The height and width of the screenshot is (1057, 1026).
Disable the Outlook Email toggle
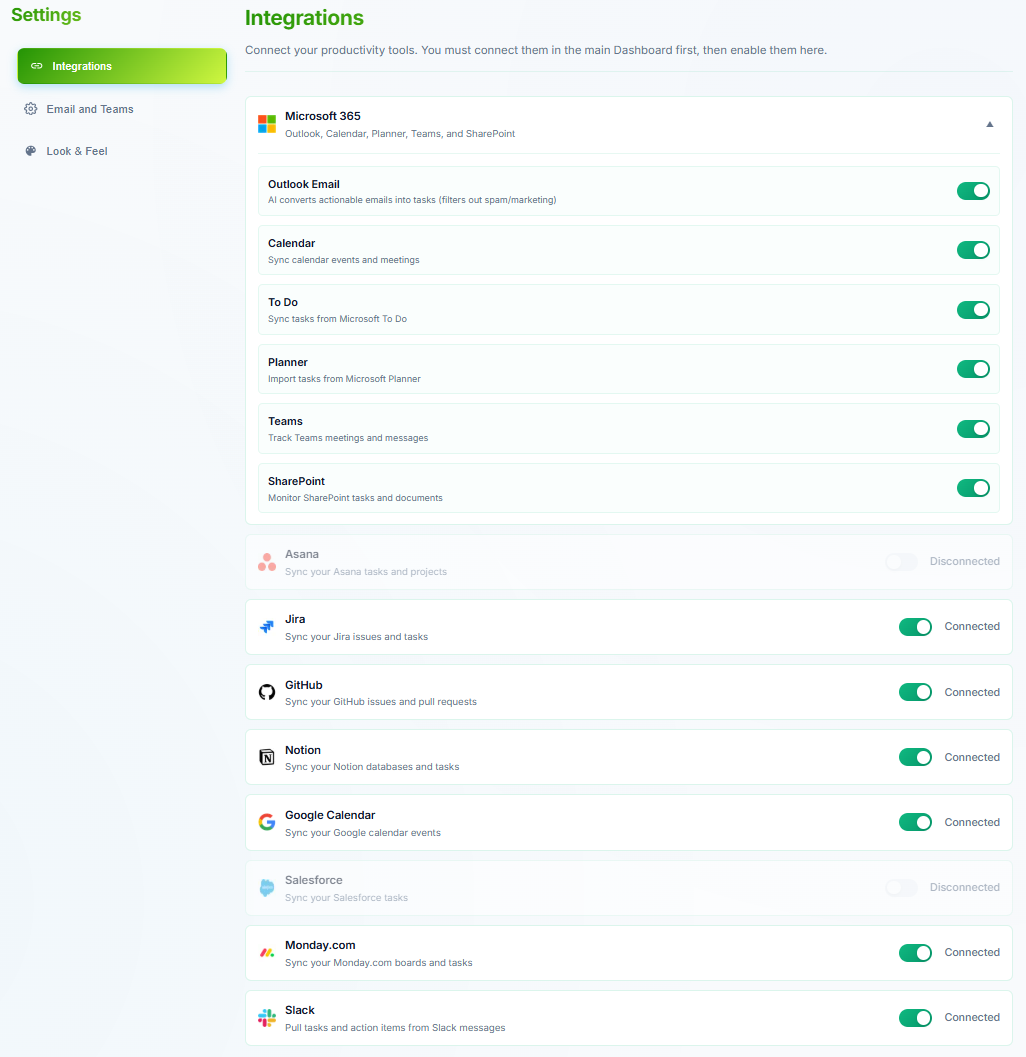[973, 191]
